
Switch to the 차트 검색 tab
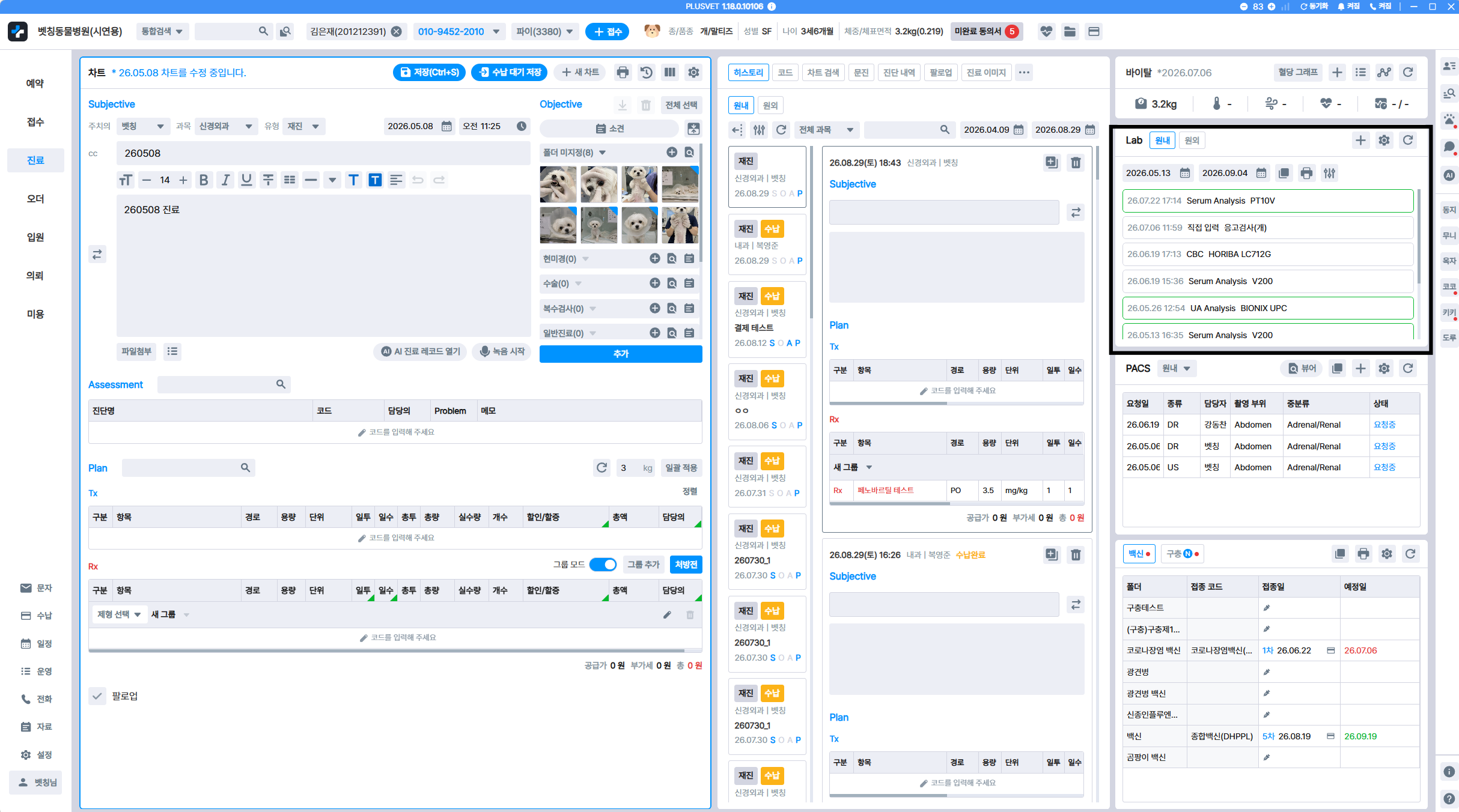(823, 73)
